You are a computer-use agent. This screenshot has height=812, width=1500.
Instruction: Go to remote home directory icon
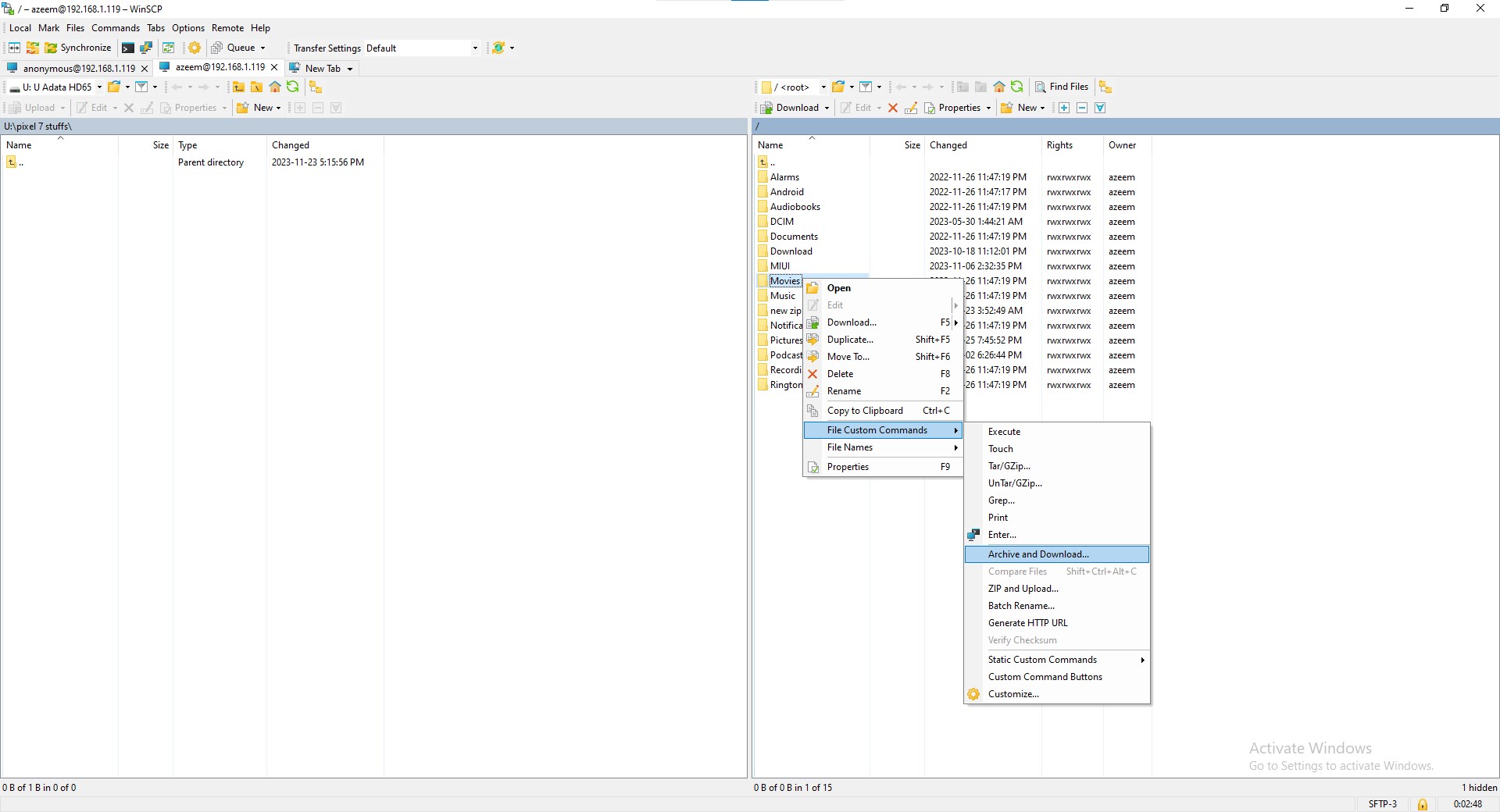[x=999, y=87]
